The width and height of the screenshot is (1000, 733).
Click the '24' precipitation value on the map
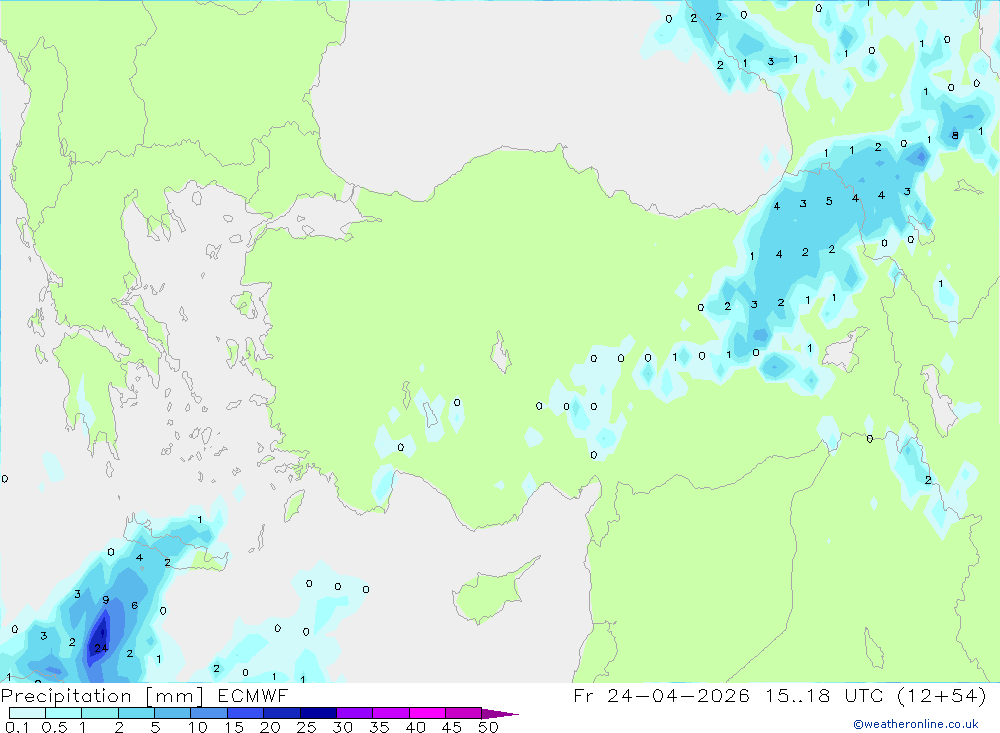coord(101,648)
